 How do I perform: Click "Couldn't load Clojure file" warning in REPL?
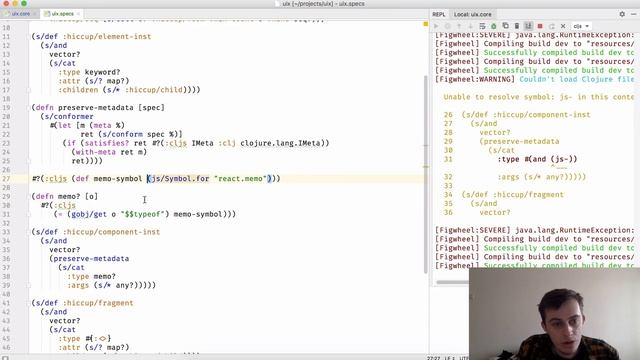click(577, 79)
